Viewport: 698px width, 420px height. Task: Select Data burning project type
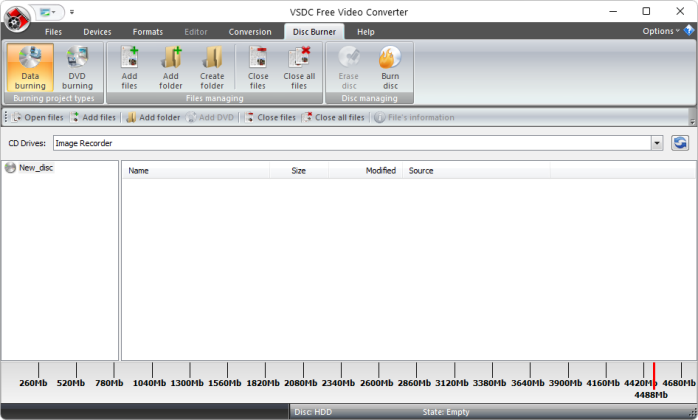[x=30, y=67]
